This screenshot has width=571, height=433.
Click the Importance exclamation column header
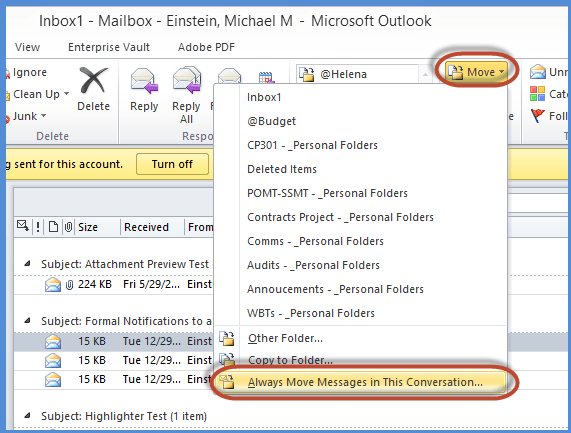tap(38, 227)
